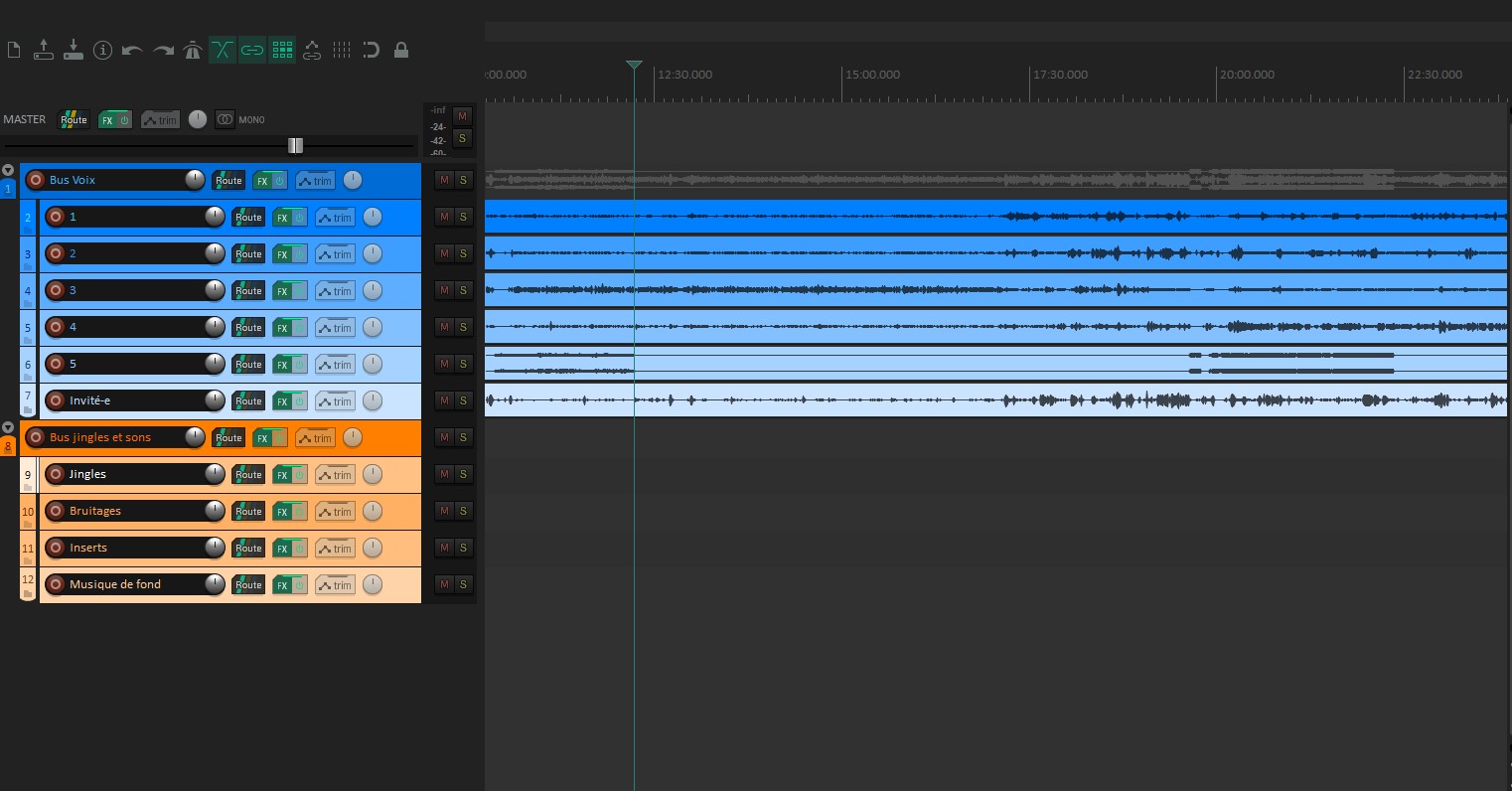The height and width of the screenshot is (791, 1512).
Task: Adjust the master volume slider
Action: 295,145
